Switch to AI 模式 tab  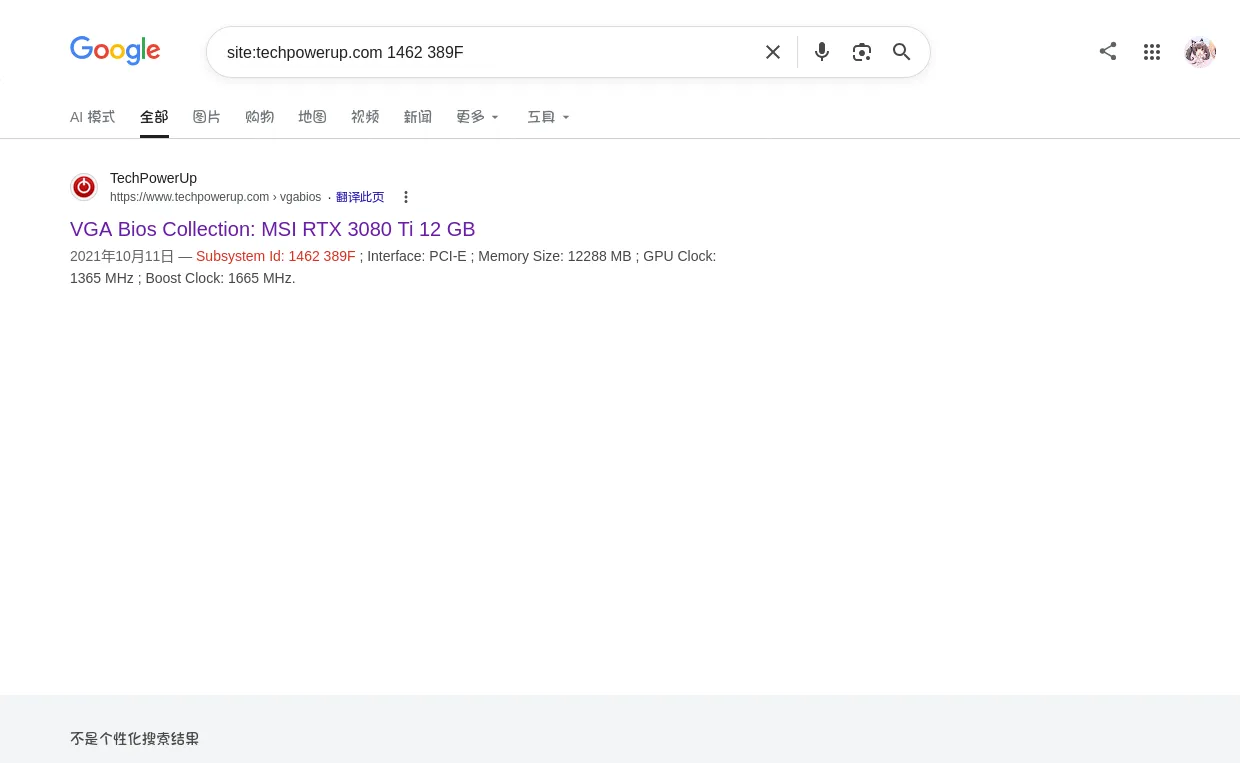pos(92,117)
